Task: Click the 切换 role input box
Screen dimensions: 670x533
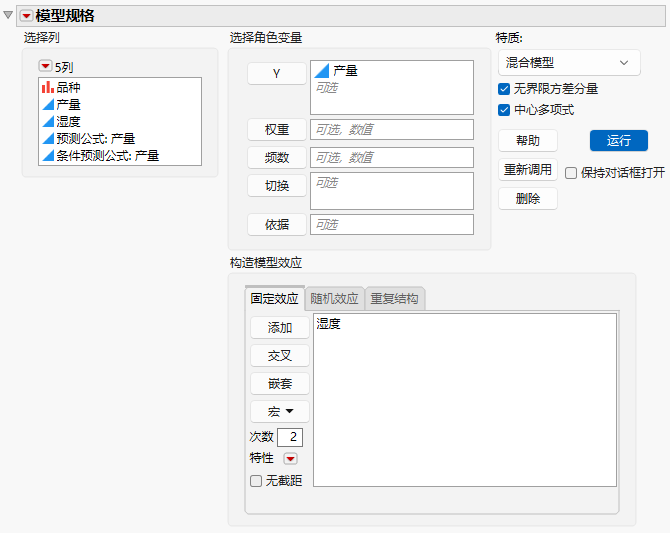Action: pos(392,191)
